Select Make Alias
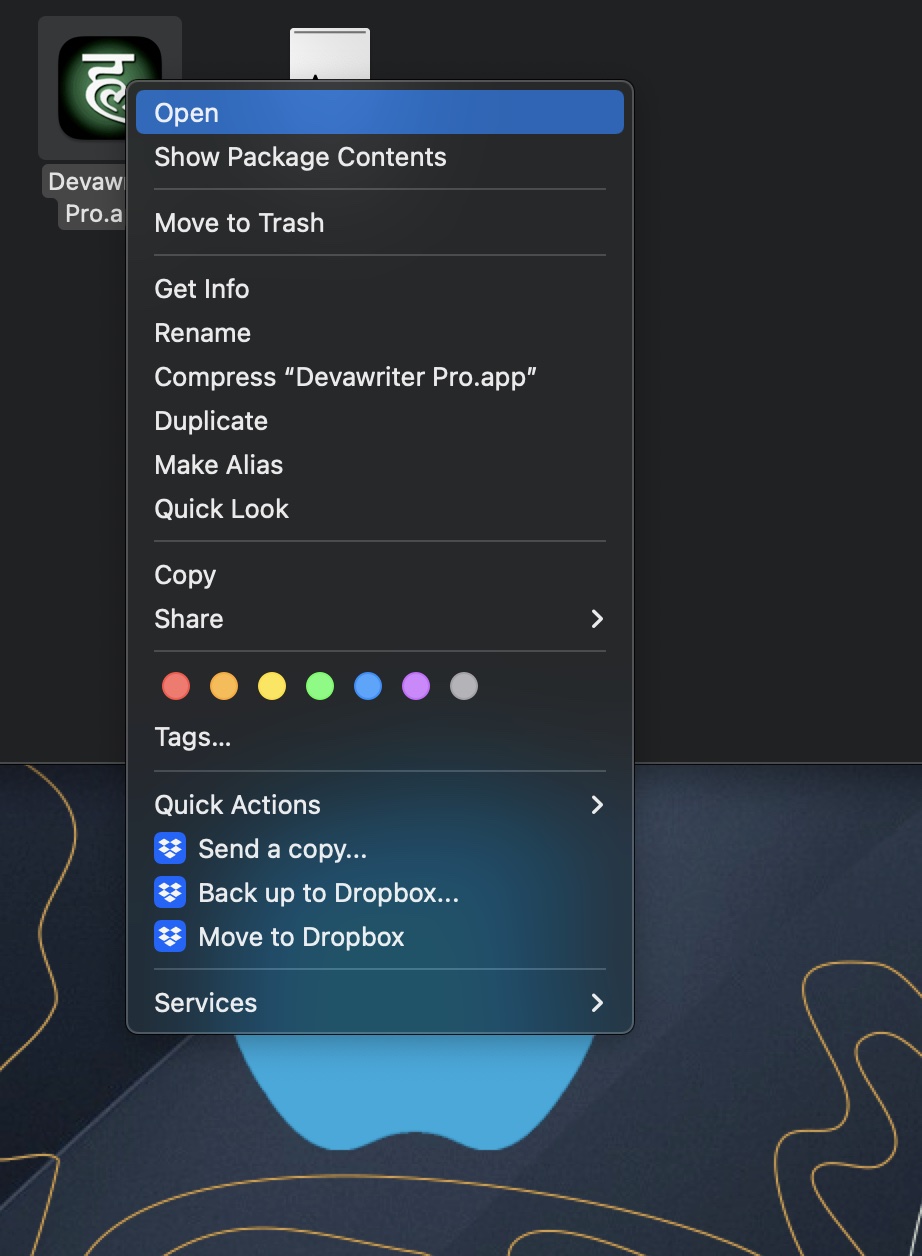922x1256 pixels. point(380,465)
